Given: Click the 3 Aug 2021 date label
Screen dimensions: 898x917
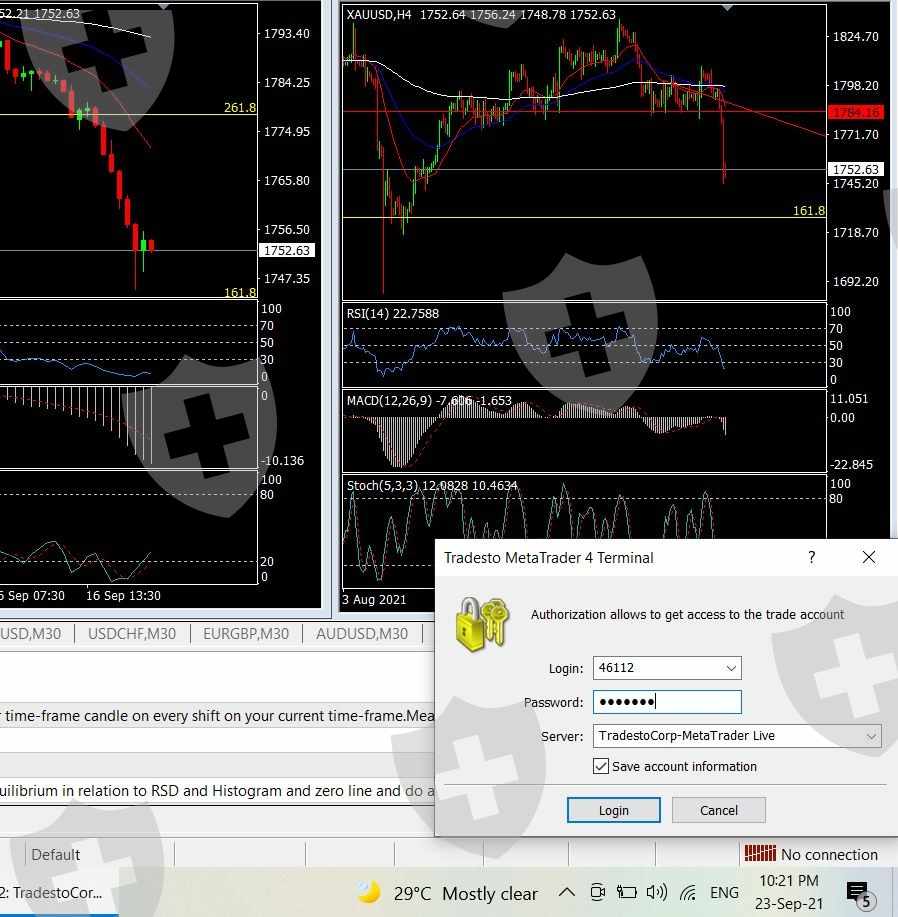Looking at the screenshot, I should [374, 599].
